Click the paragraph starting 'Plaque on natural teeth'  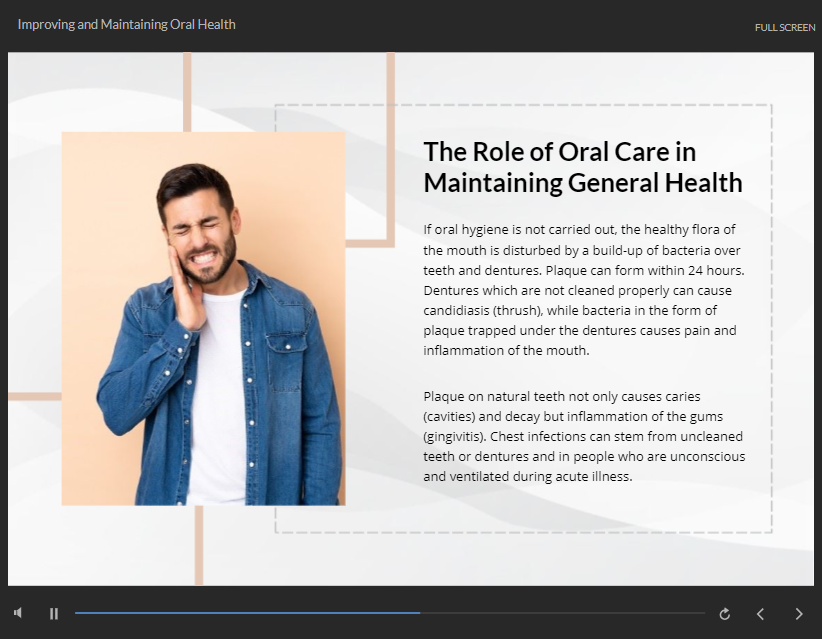click(584, 436)
